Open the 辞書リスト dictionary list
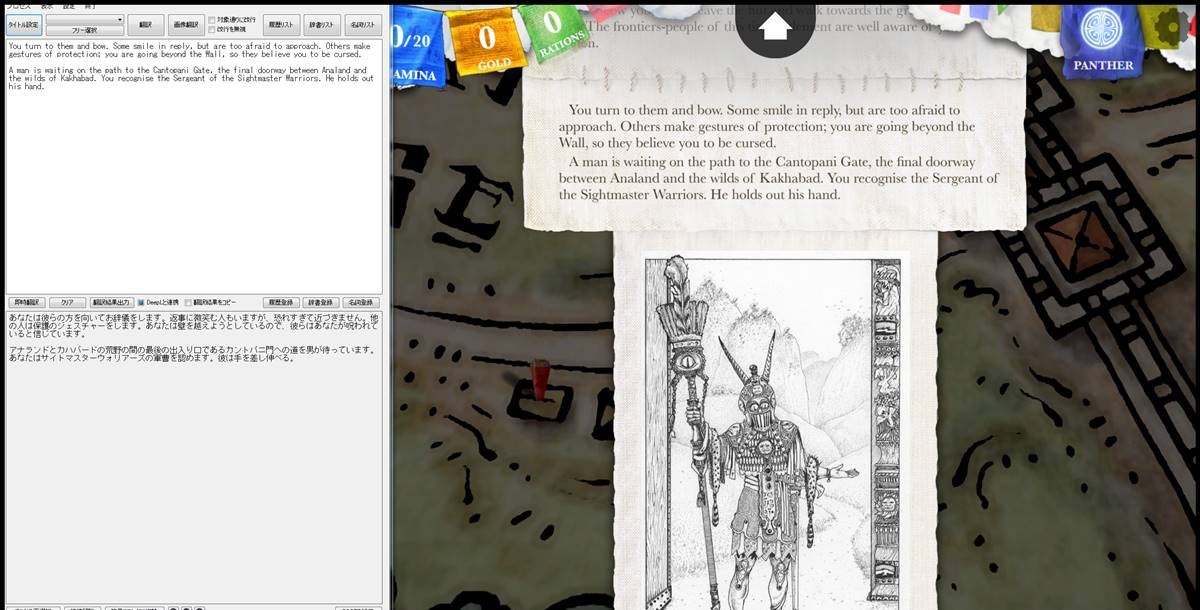 coord(322,25)
